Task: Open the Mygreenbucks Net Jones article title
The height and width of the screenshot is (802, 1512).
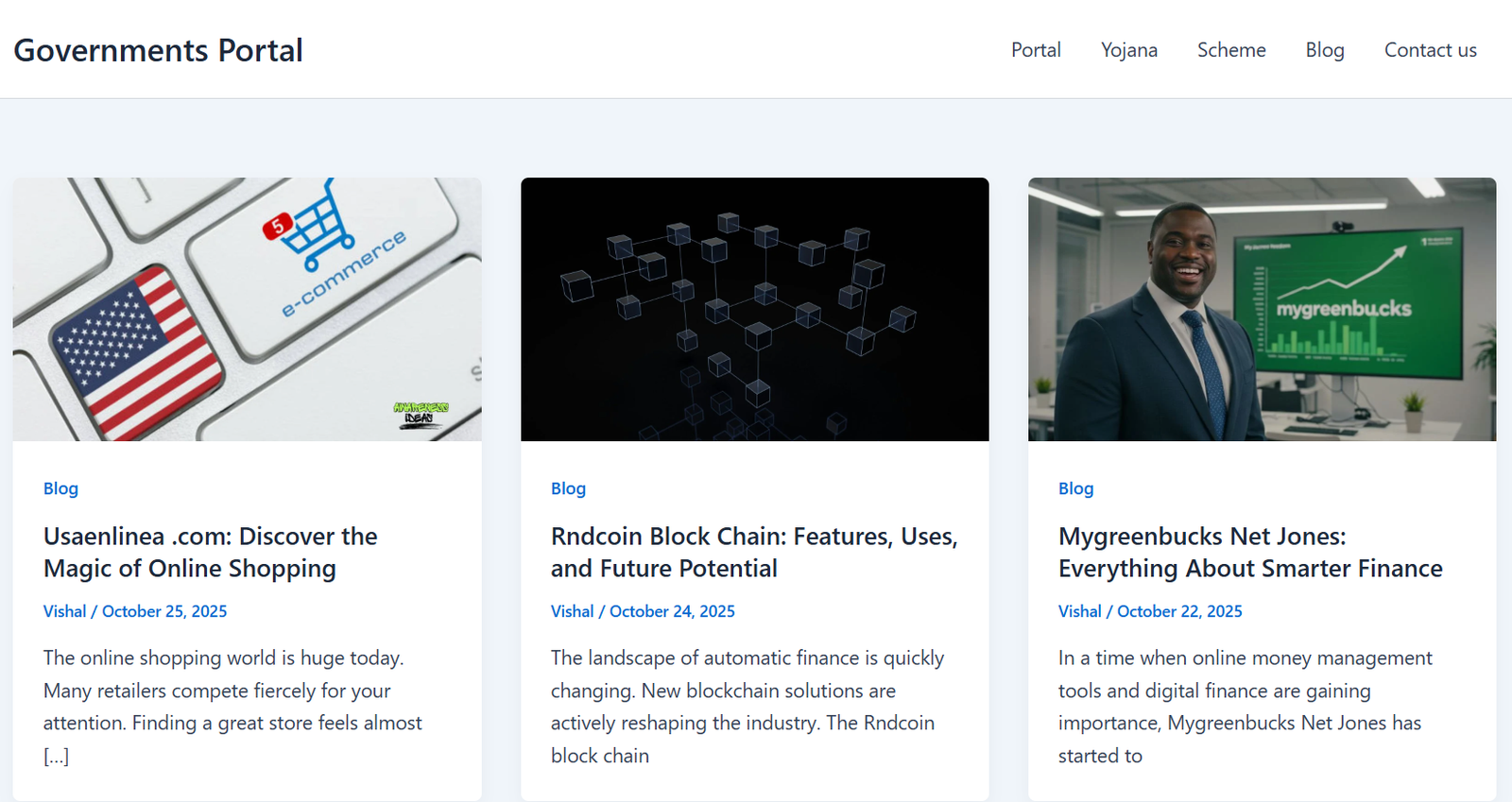Action: [x=1249, y=553]
